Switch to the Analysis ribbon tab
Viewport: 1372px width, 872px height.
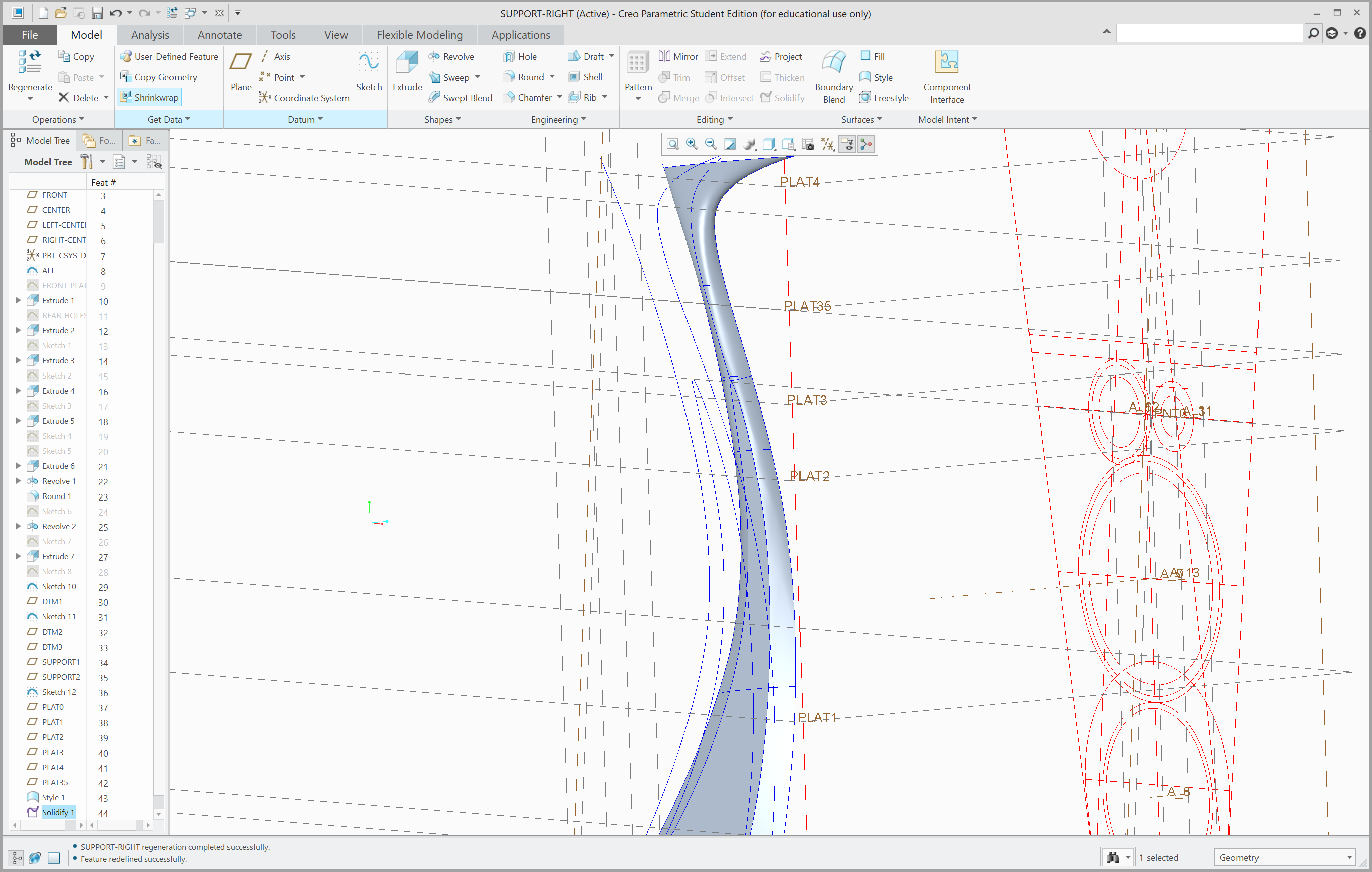tap(150, 35)
